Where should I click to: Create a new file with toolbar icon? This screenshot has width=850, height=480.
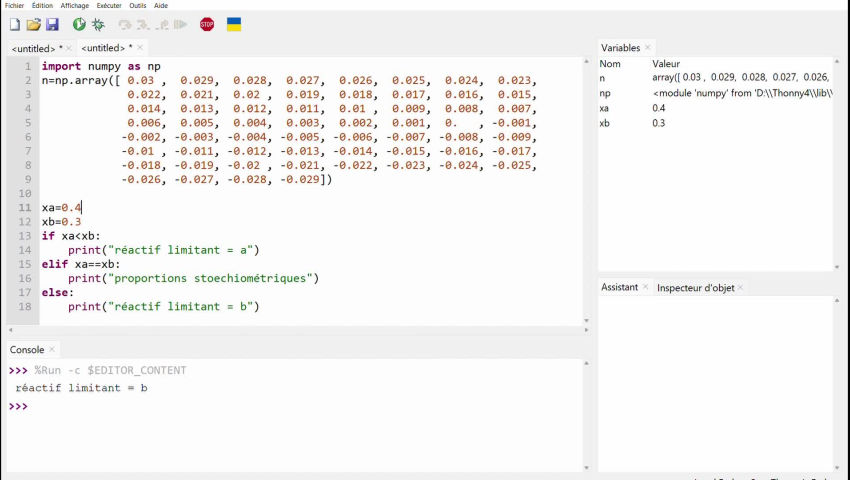click(14, 24)
